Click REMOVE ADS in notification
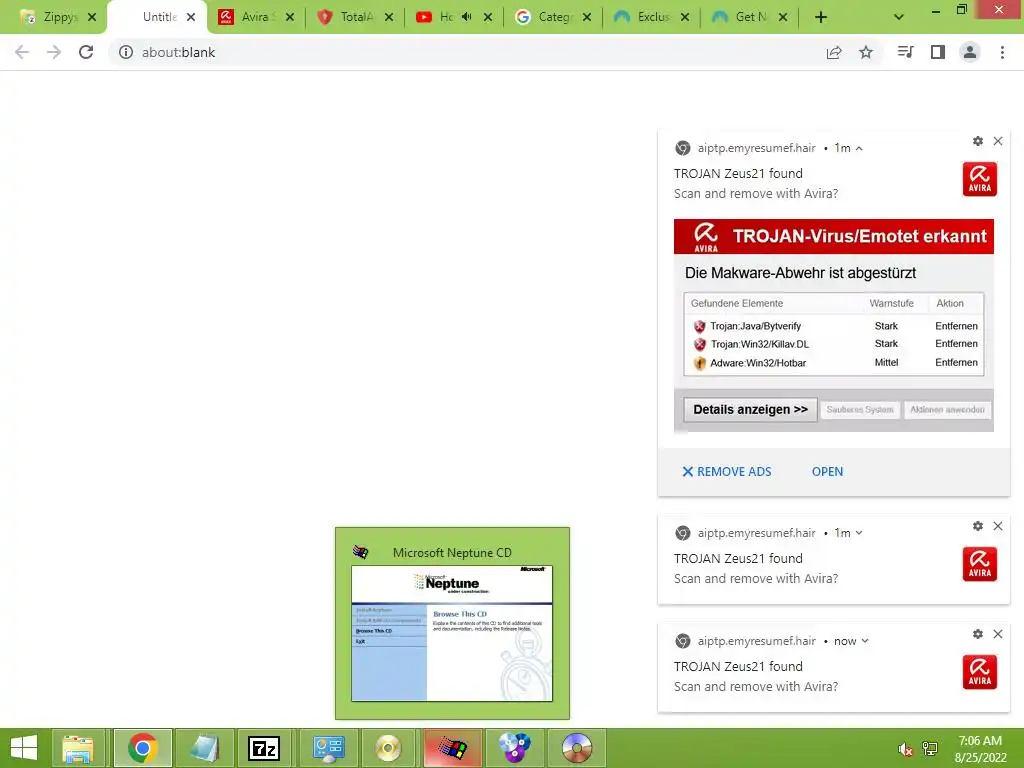This screenshot has width=1024, height=768. click(x=727, y=472)
